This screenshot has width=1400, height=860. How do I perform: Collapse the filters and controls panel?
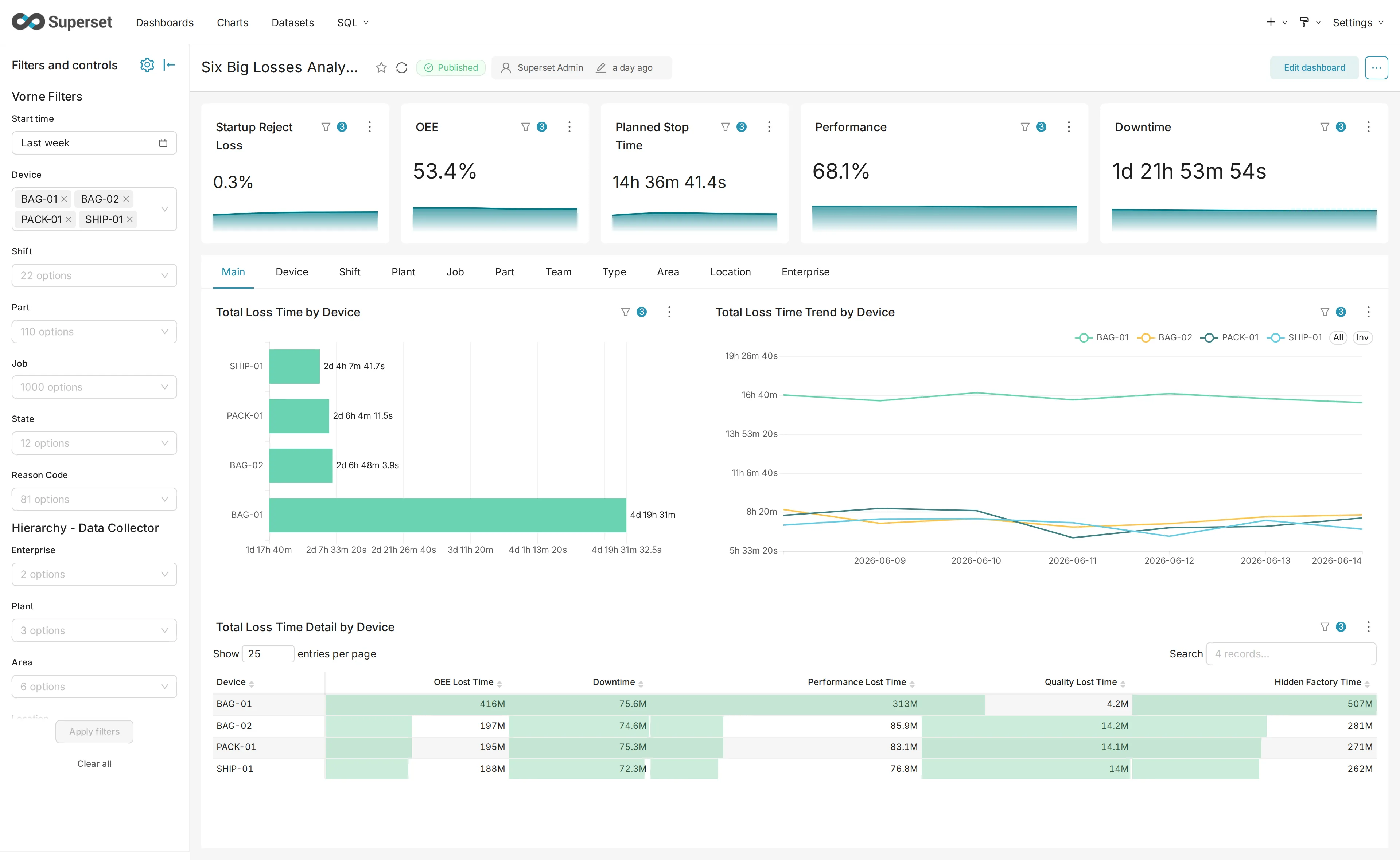click(x=169, y=65)
